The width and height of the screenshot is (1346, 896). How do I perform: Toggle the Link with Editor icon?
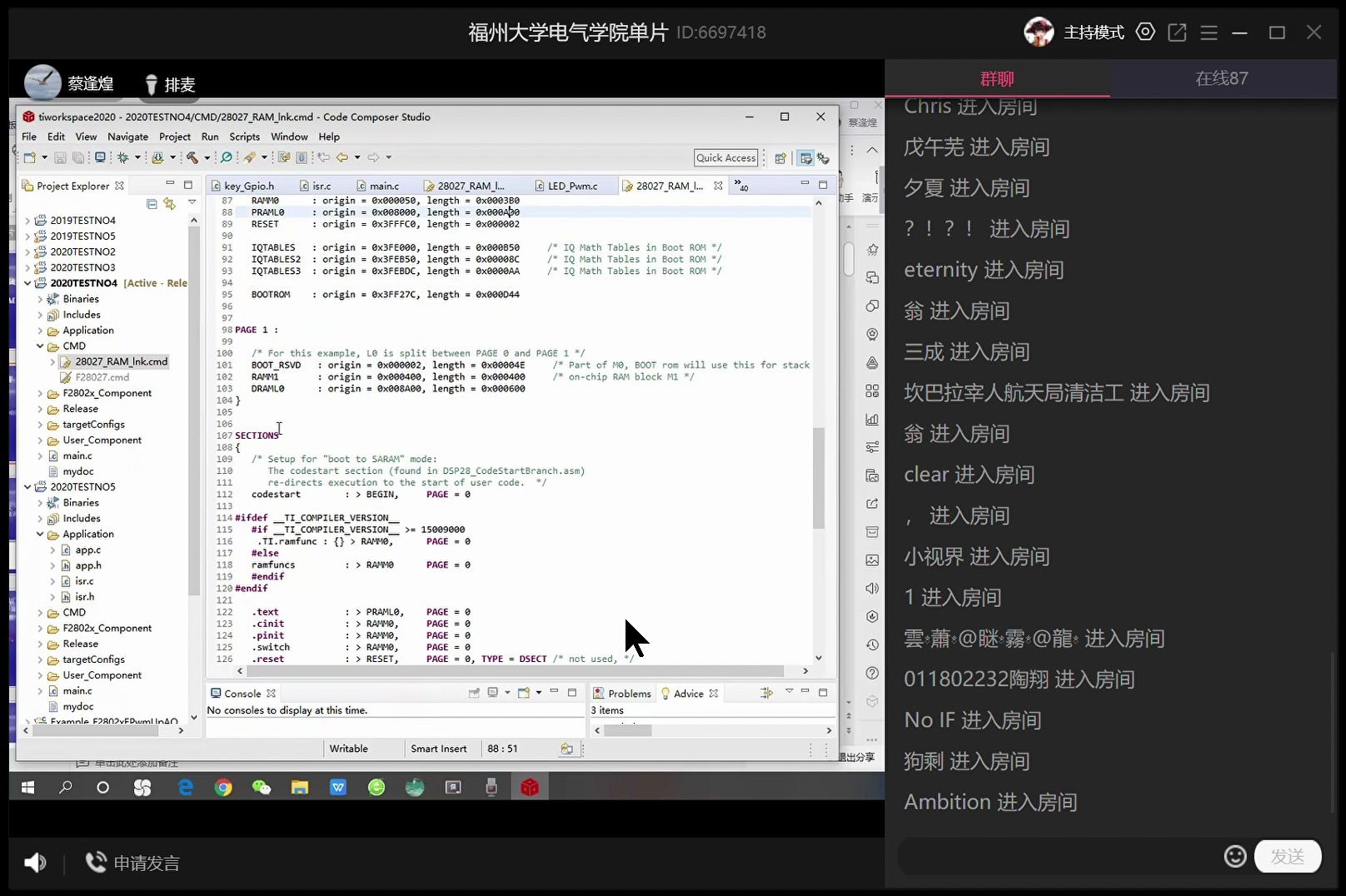(x=170, y=203)
